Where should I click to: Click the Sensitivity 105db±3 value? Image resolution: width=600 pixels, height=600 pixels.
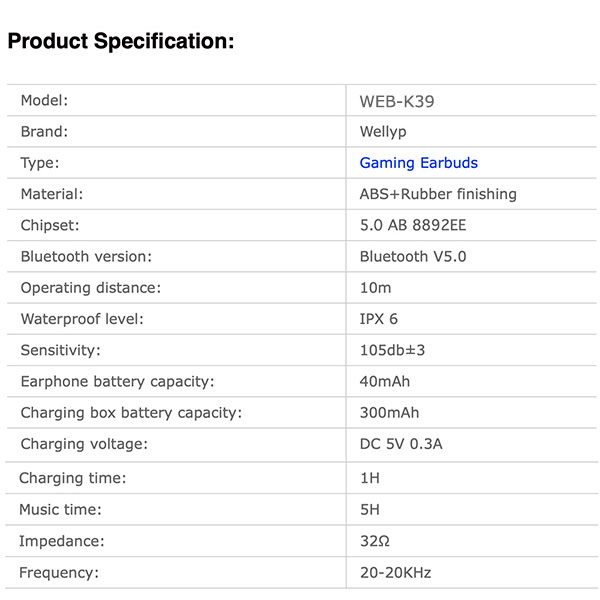[392, 351]
